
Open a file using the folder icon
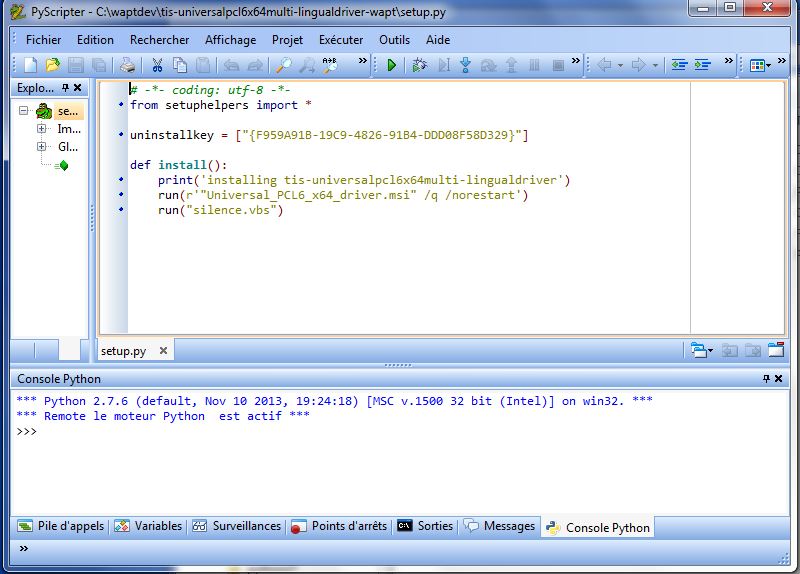(52, 65)
